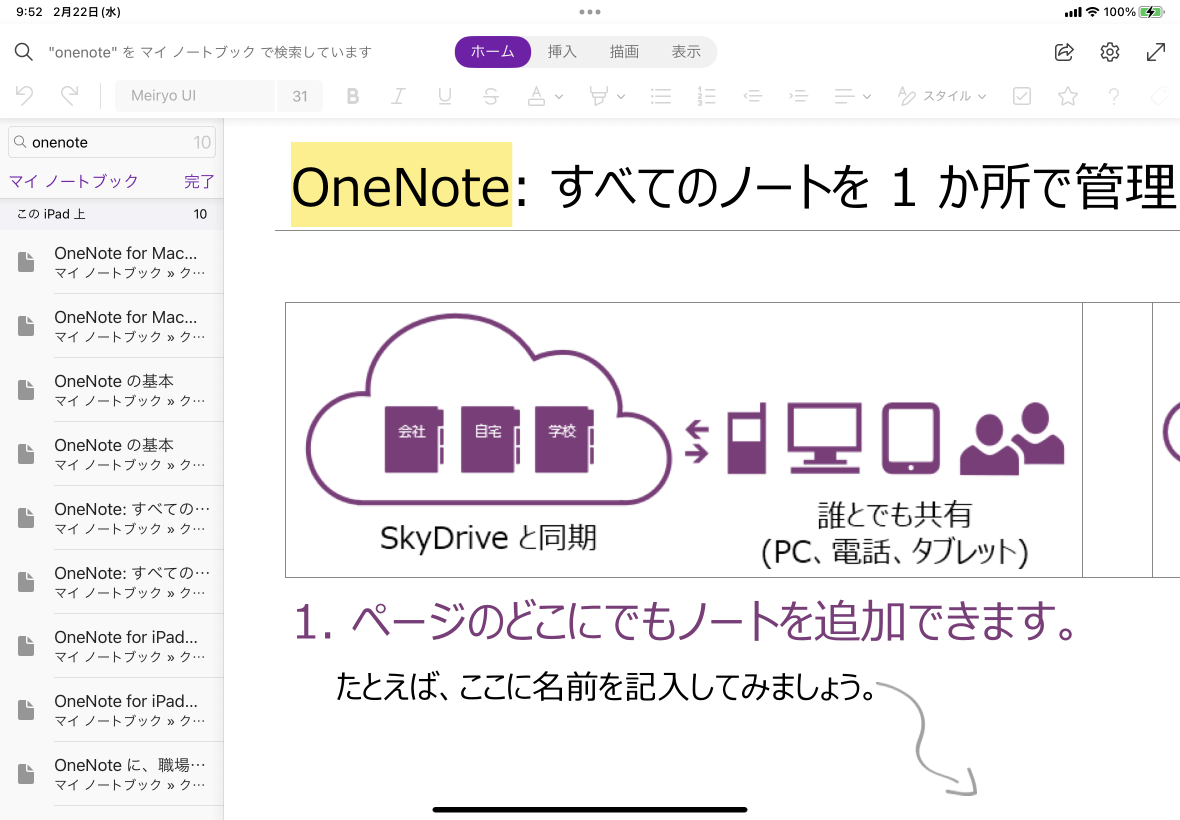Change search scope マイ ノートブック
Screen dimensions: 1180x820
click(74, 181)
